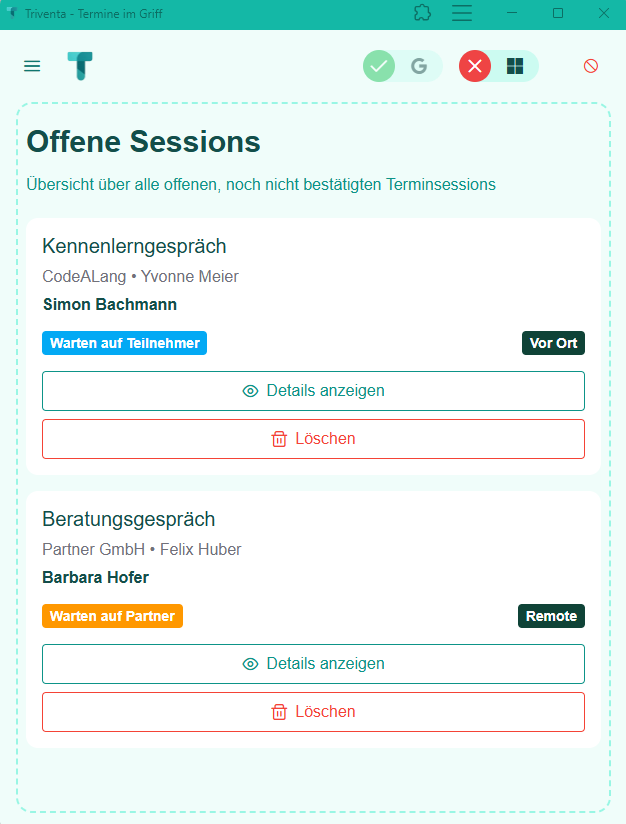The height and width of the screenshot is (824, 626).
Task: Toggle the Google calendar sync status
Action: pos(402,66)
